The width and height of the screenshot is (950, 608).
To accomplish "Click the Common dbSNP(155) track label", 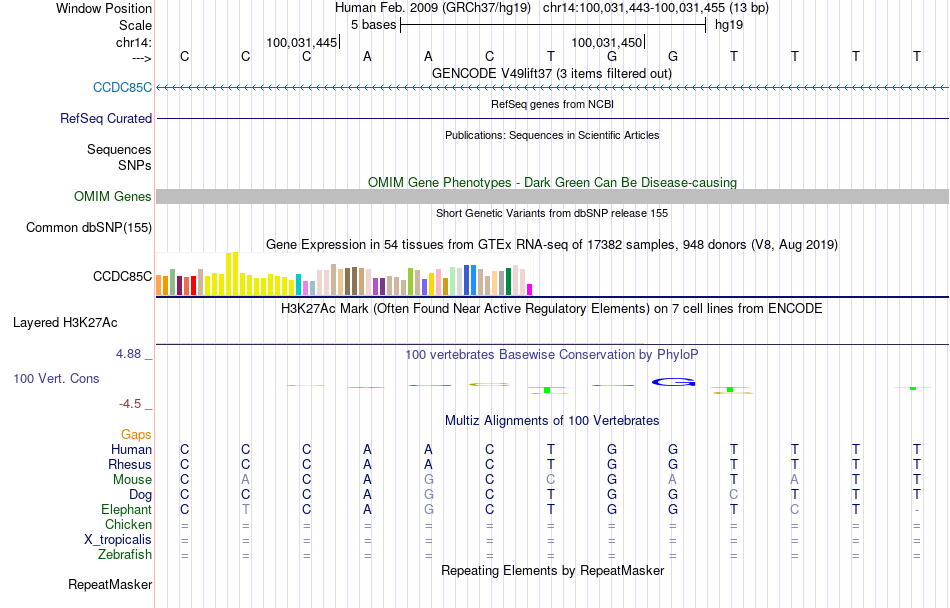I will pyautogui.click(x=88, y=228).
